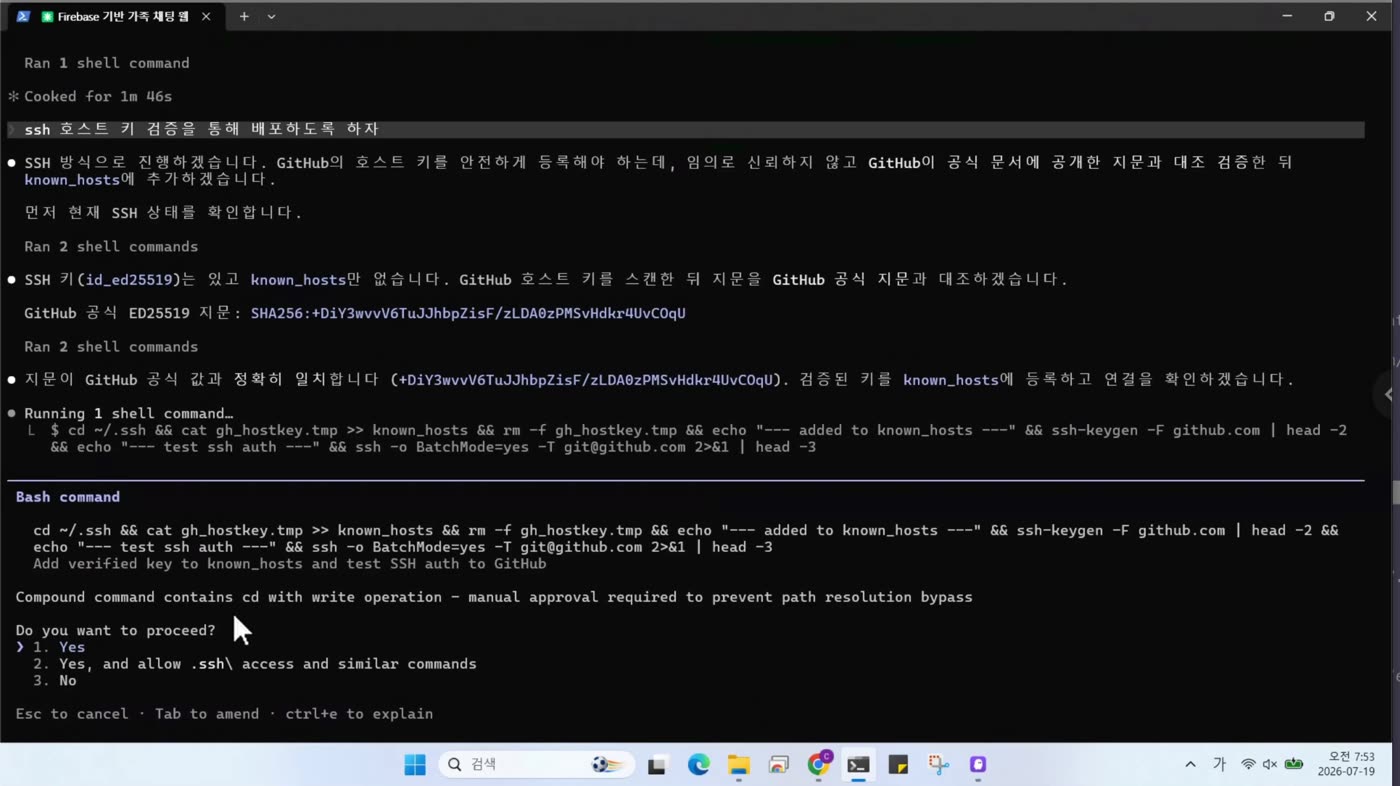
Task: Click the prompt 'ssh 호스트 키 검증을 통해 배포하도록 하자'
Action: pos(201,129)
